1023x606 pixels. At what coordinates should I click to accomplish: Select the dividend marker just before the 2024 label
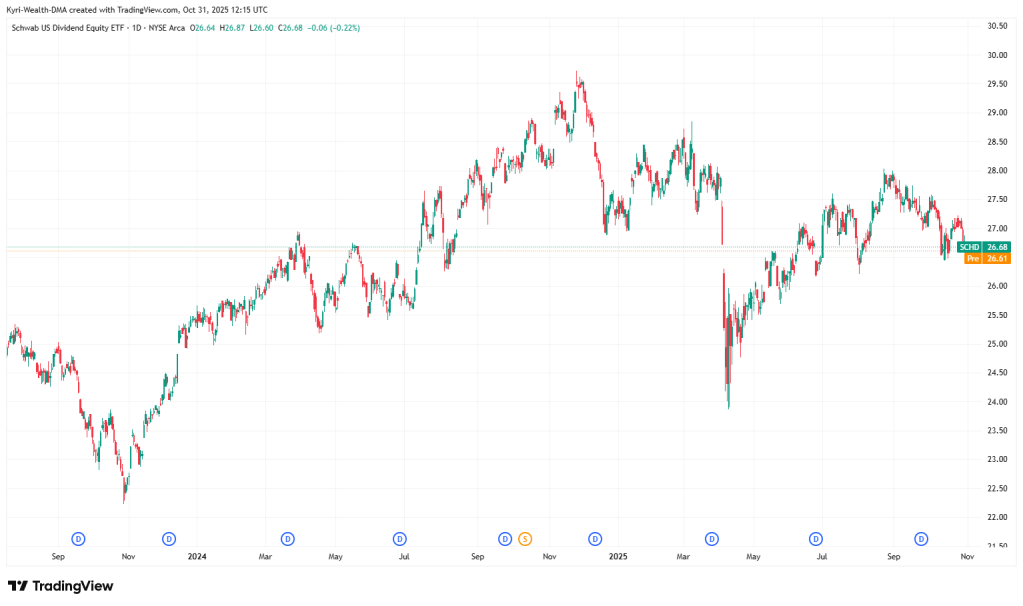coord(168,539)
